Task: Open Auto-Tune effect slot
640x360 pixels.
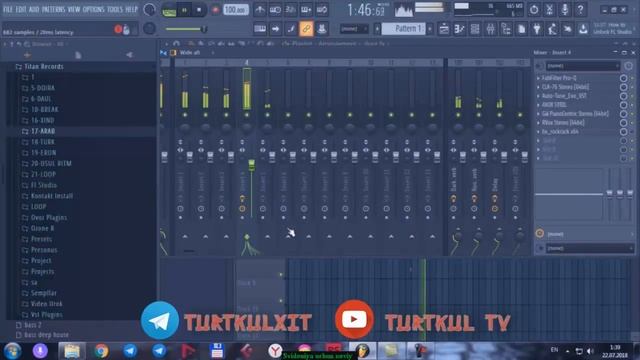Action: click(x=564, y=96)
